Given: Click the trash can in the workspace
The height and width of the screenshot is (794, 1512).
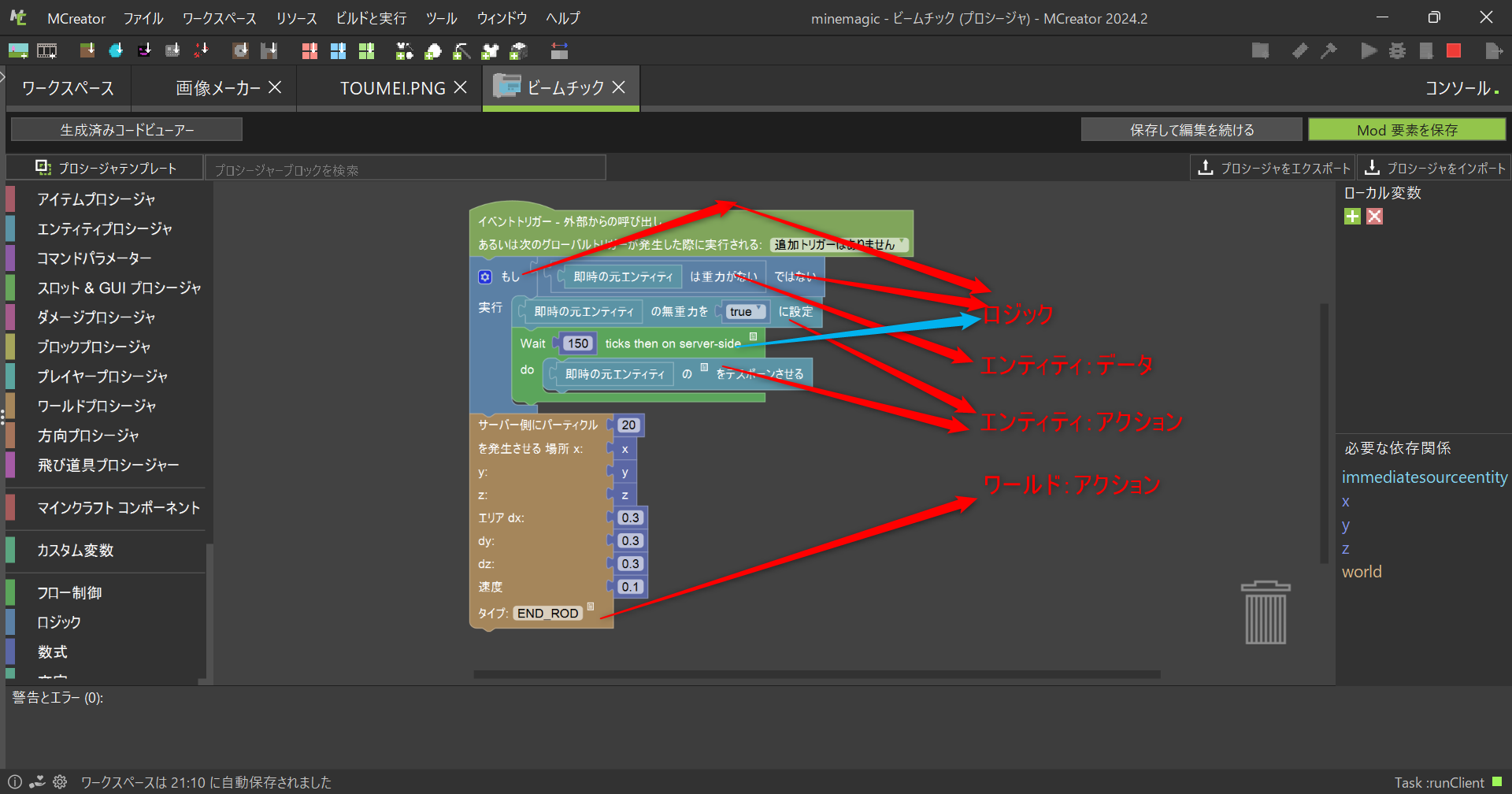Looking at the screenshot, I should tap(1266, 613).
